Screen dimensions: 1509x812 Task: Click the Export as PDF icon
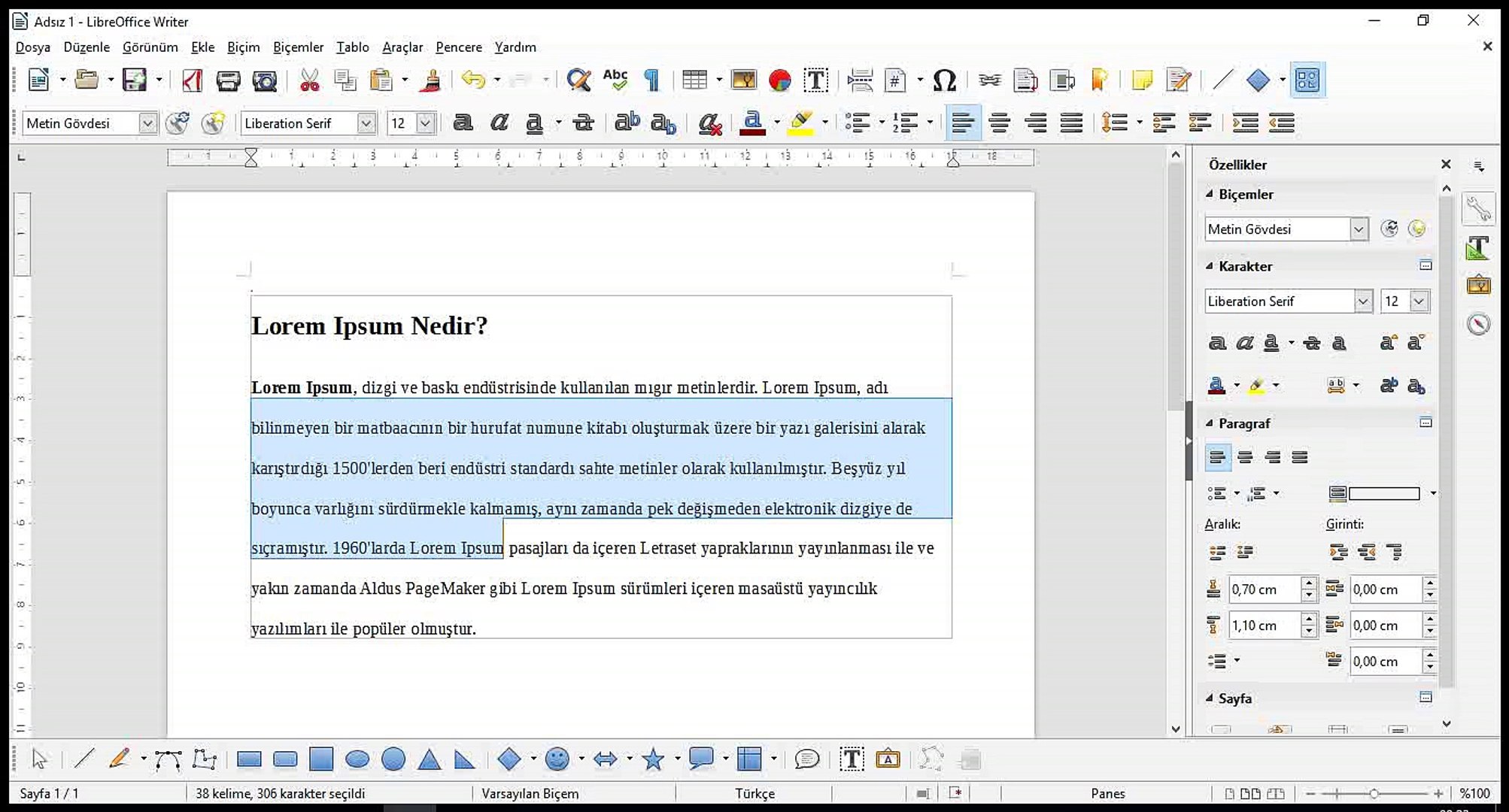click(192, 80)
